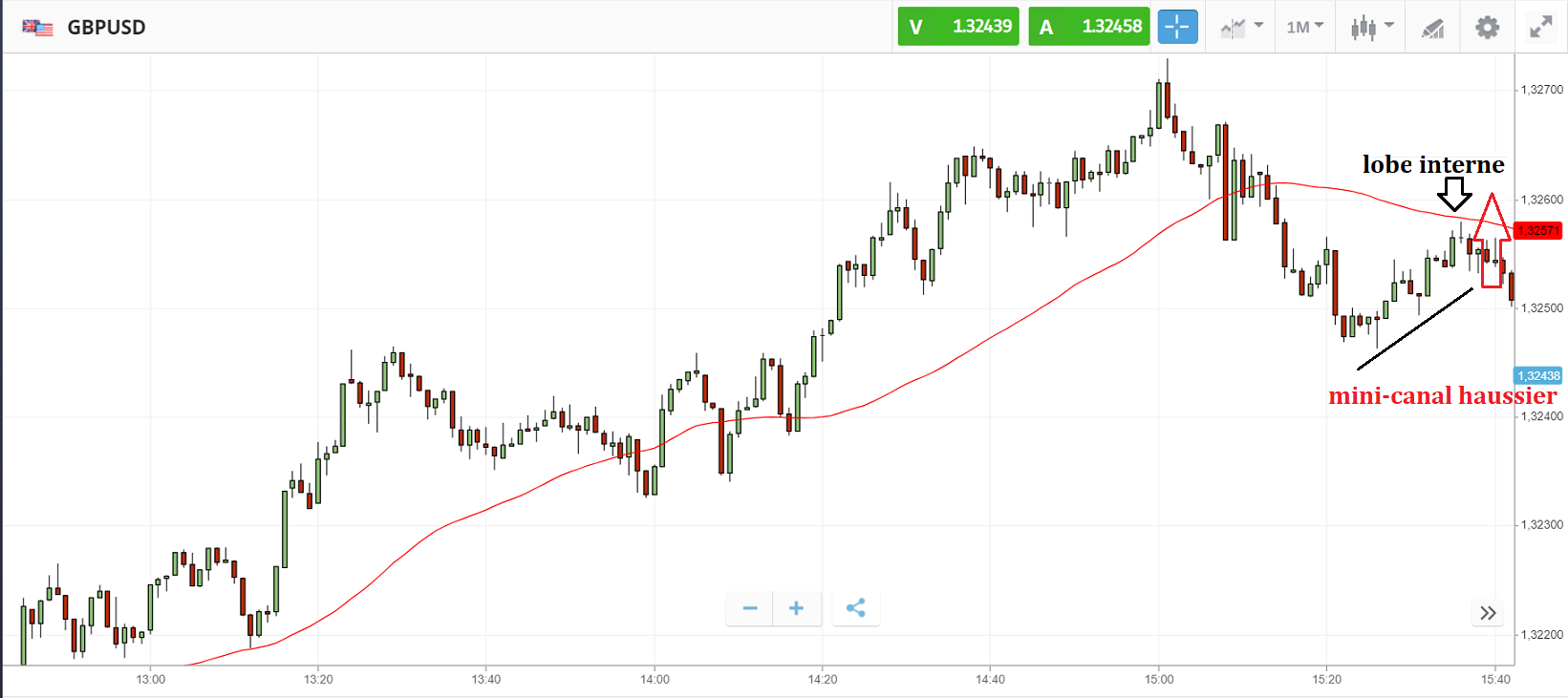Open the compare chart dropdown
1568x698 pixels.
point(1241,27)
